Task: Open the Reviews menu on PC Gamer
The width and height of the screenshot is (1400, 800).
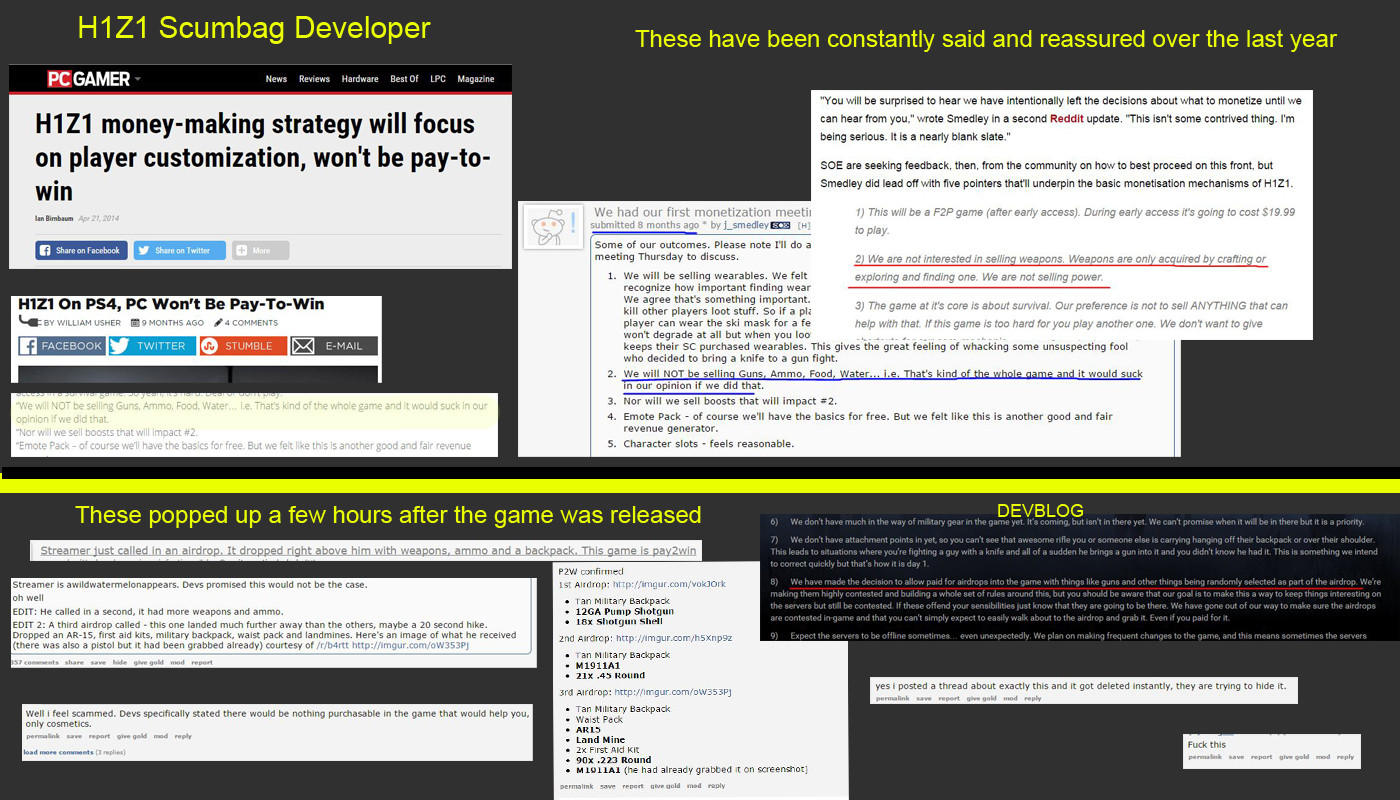Action: tap(314, 79)
